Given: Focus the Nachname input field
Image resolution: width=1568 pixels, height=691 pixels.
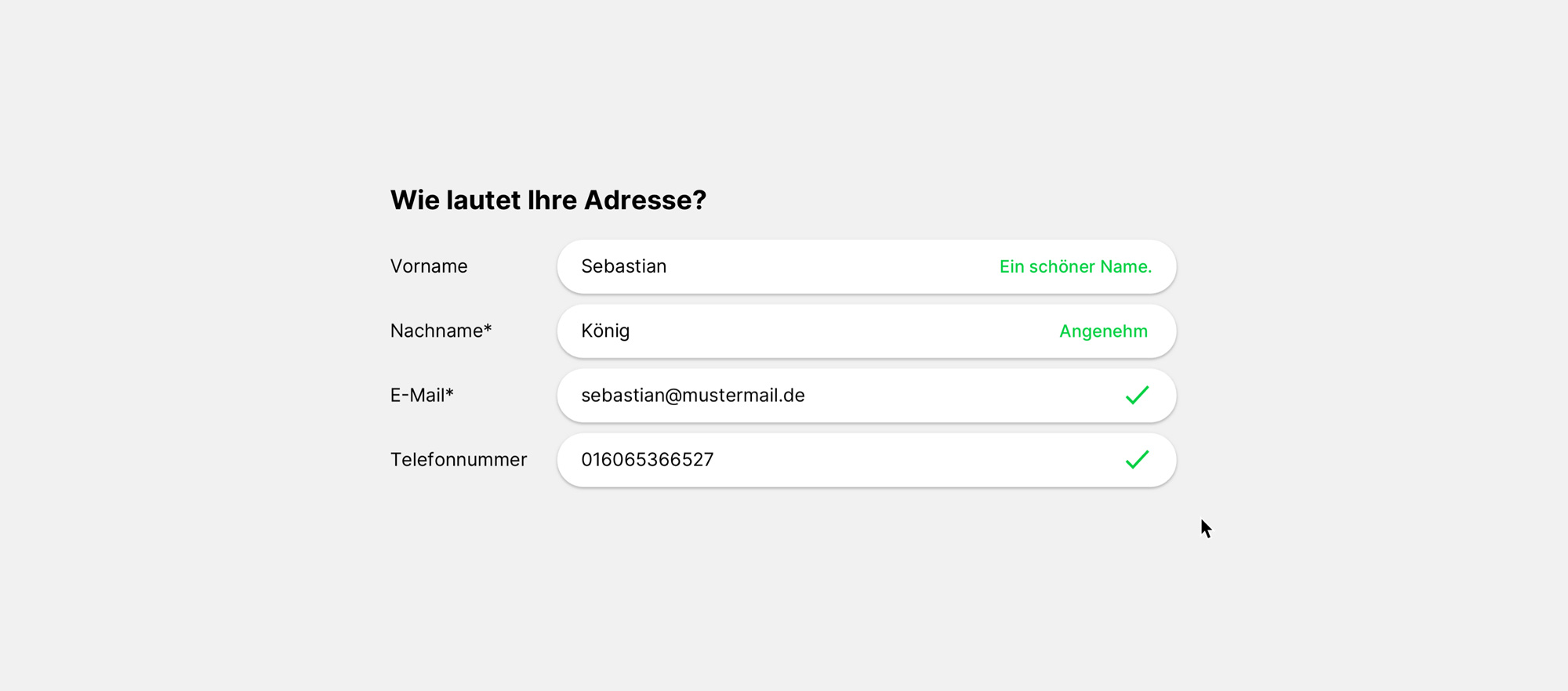Looking at the screenshot, I should click(823, 331).
